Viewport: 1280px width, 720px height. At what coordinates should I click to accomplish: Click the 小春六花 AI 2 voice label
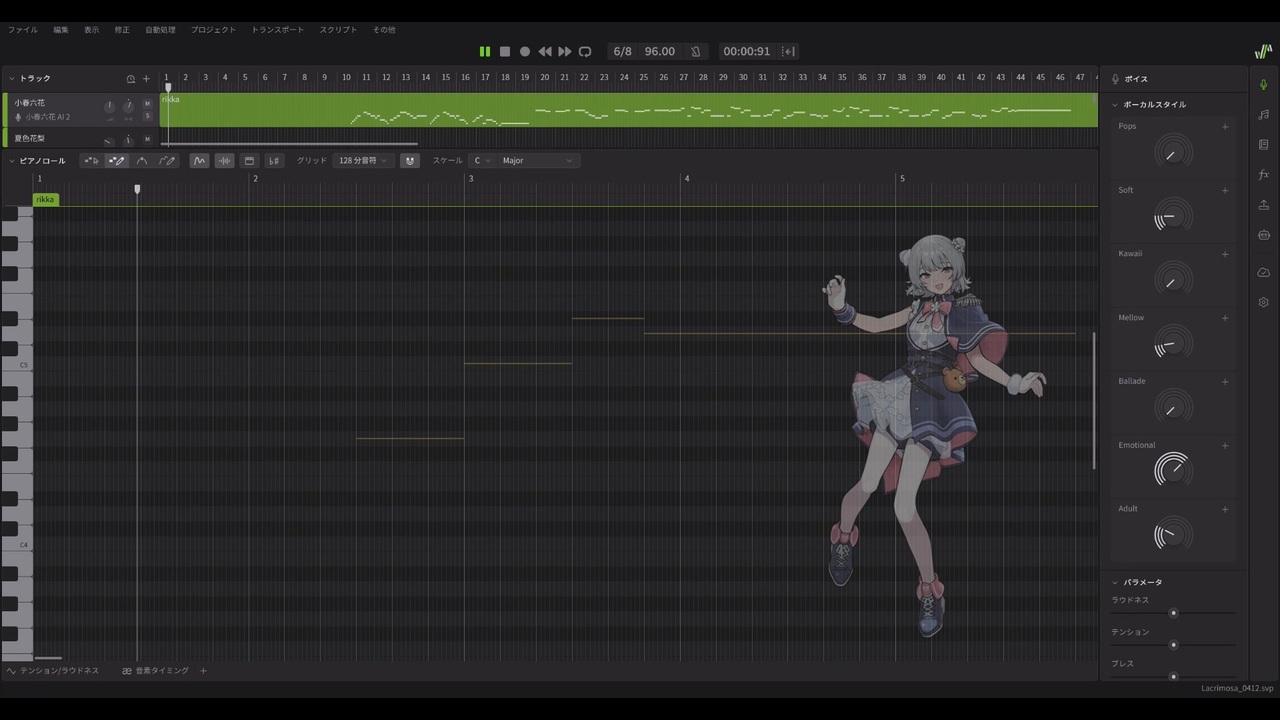point(48,117)
